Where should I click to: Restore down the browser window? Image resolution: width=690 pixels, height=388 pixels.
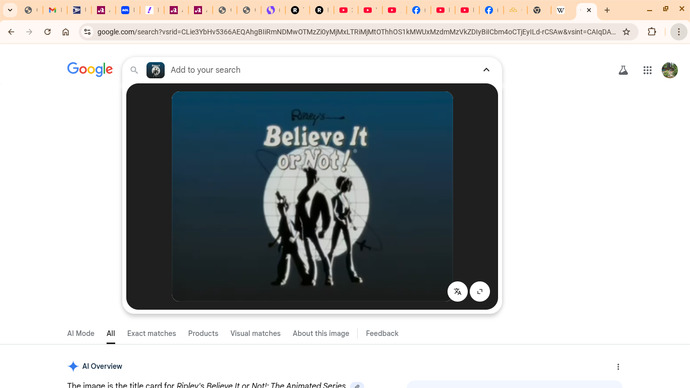[665, 9]
